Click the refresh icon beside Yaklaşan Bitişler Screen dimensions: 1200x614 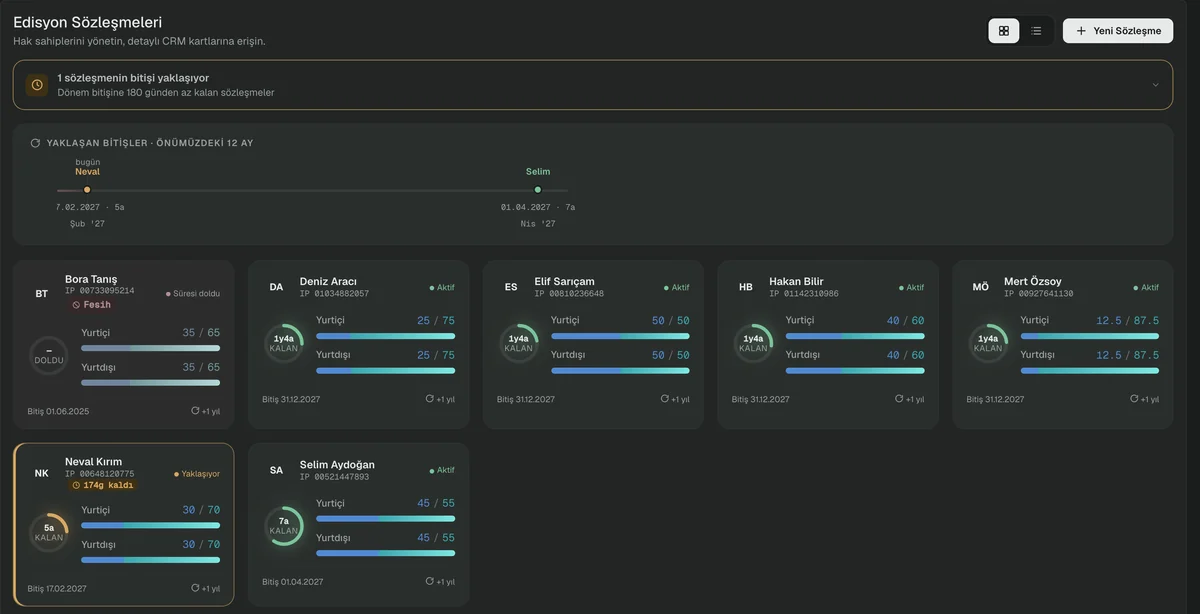pyautogui.click(x=35, y=143)
